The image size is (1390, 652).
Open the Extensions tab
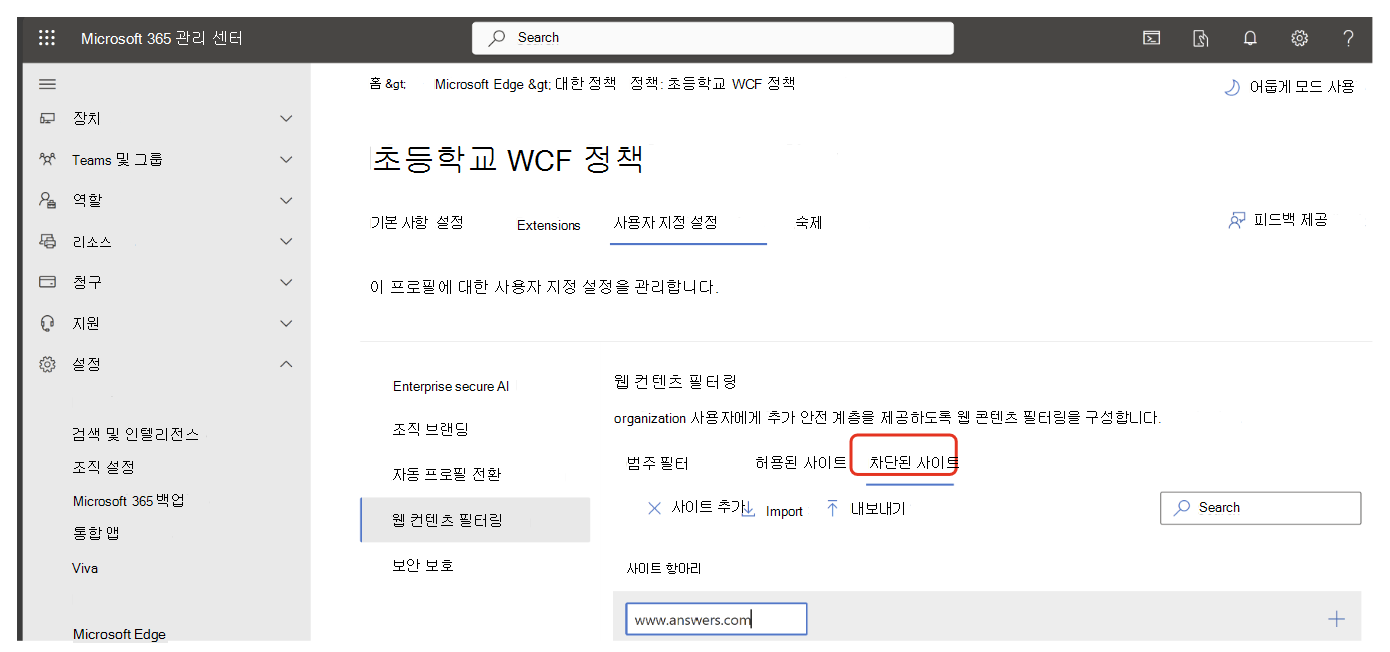(548, 225)
